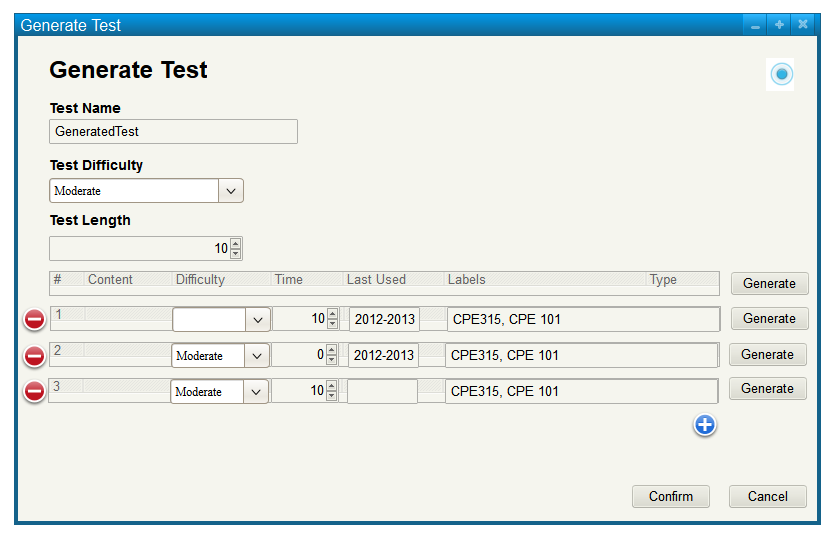The image size is (832, 538).
Task: Remove row 1 with red minus icon
Action: [34, 319]
